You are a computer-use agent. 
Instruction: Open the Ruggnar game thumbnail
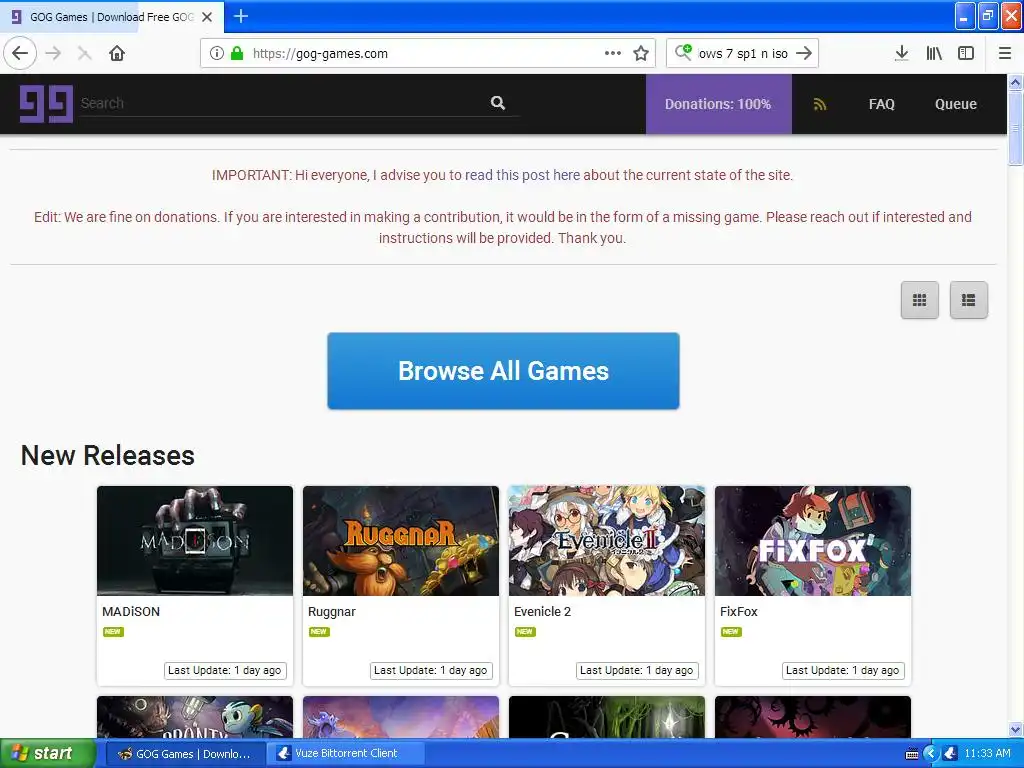pyautogui.click(x=400, y=540)
